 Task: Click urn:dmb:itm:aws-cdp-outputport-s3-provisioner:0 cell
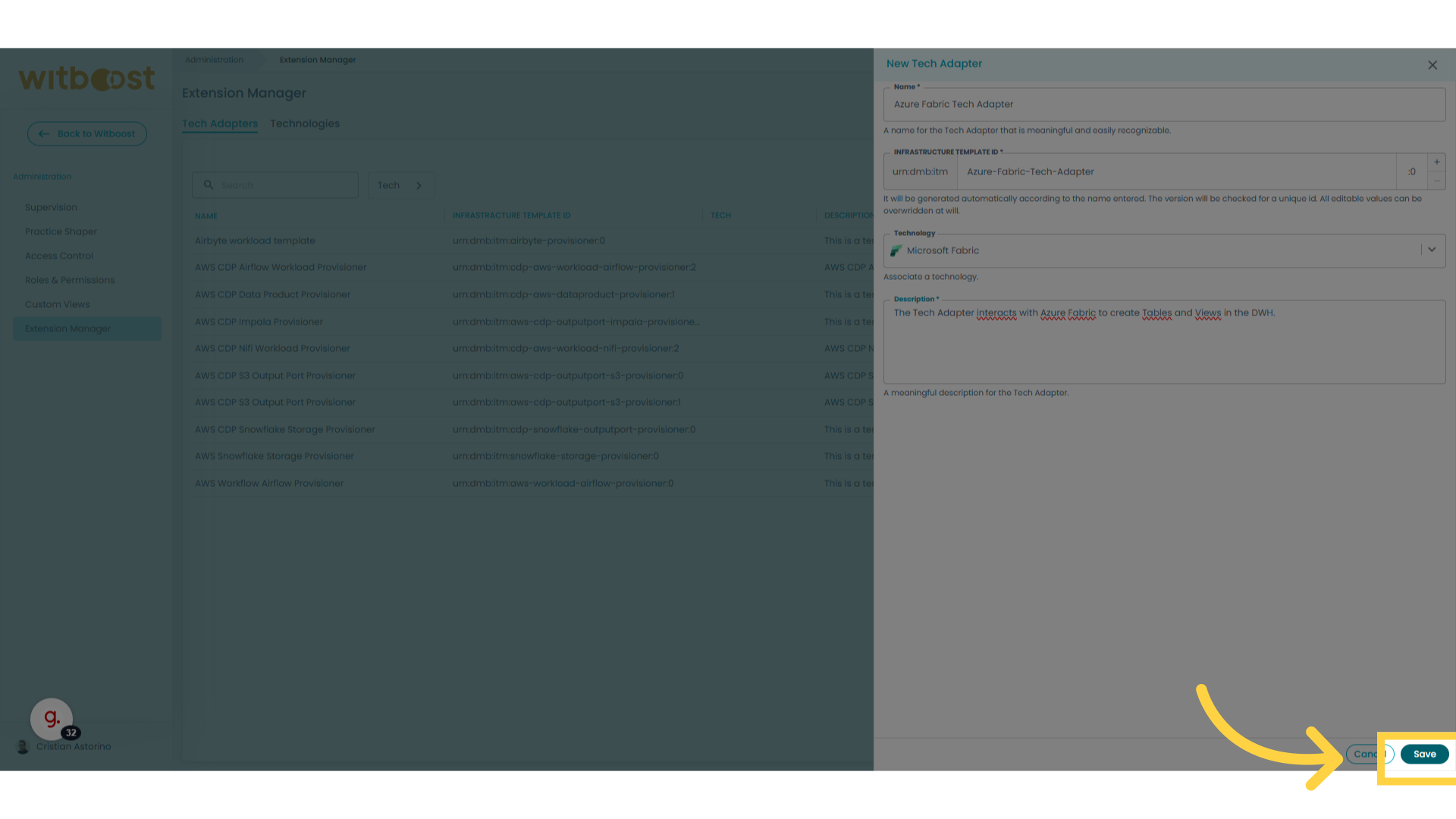(x=568, y=376)
